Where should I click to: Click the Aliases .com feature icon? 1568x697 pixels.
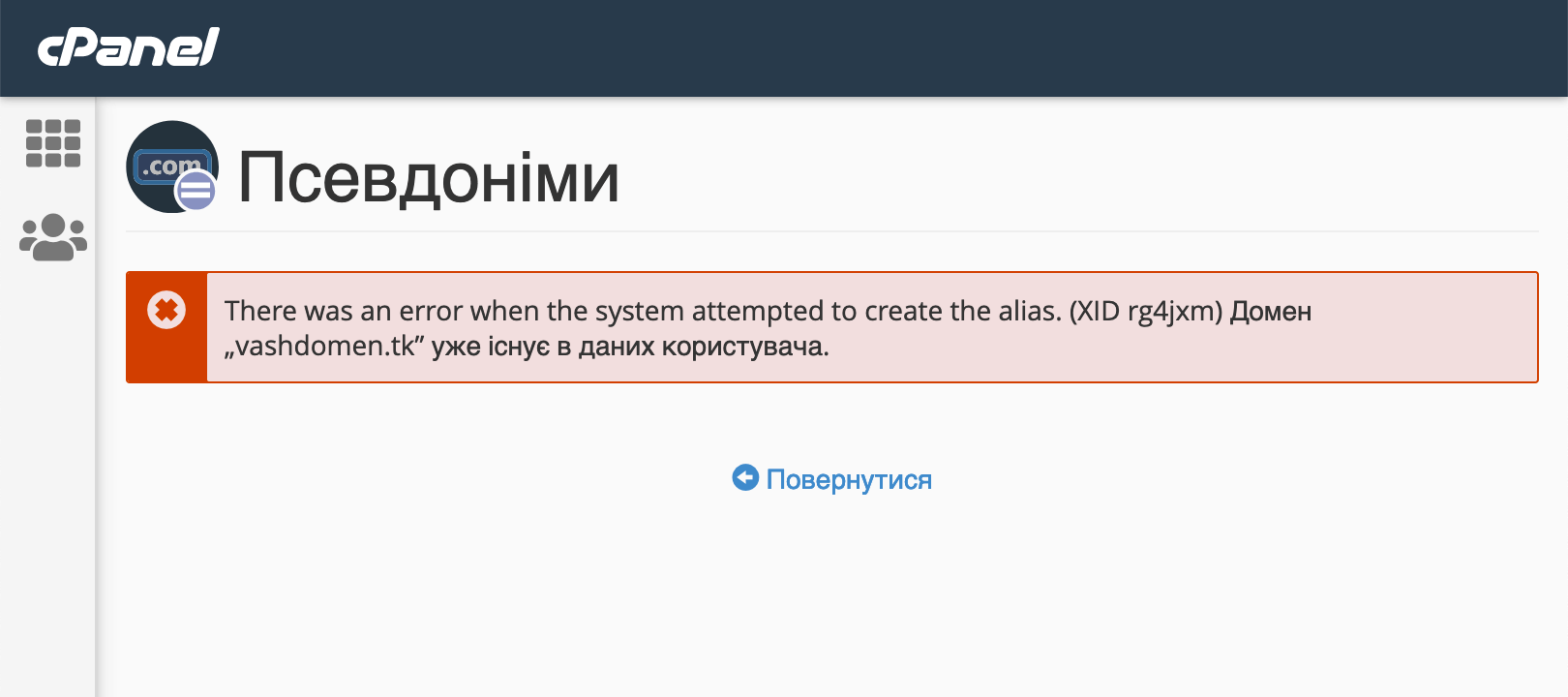click(172, 167)
